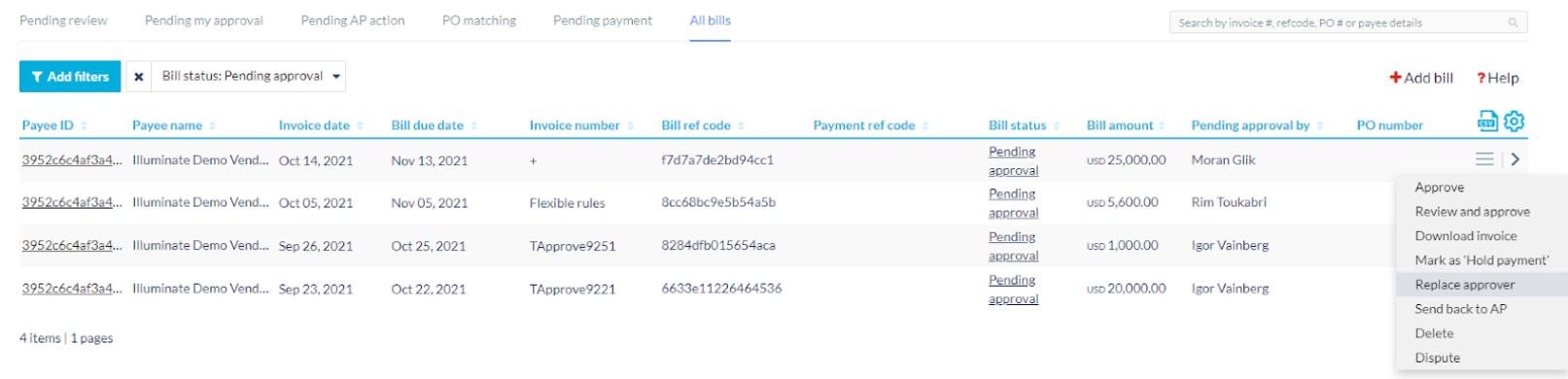Image resolution: width=1568 pixels, height=379 pixels.
Task: Choose Send back to AP option
Action: pyautogui.click(x=1460, y=309)
